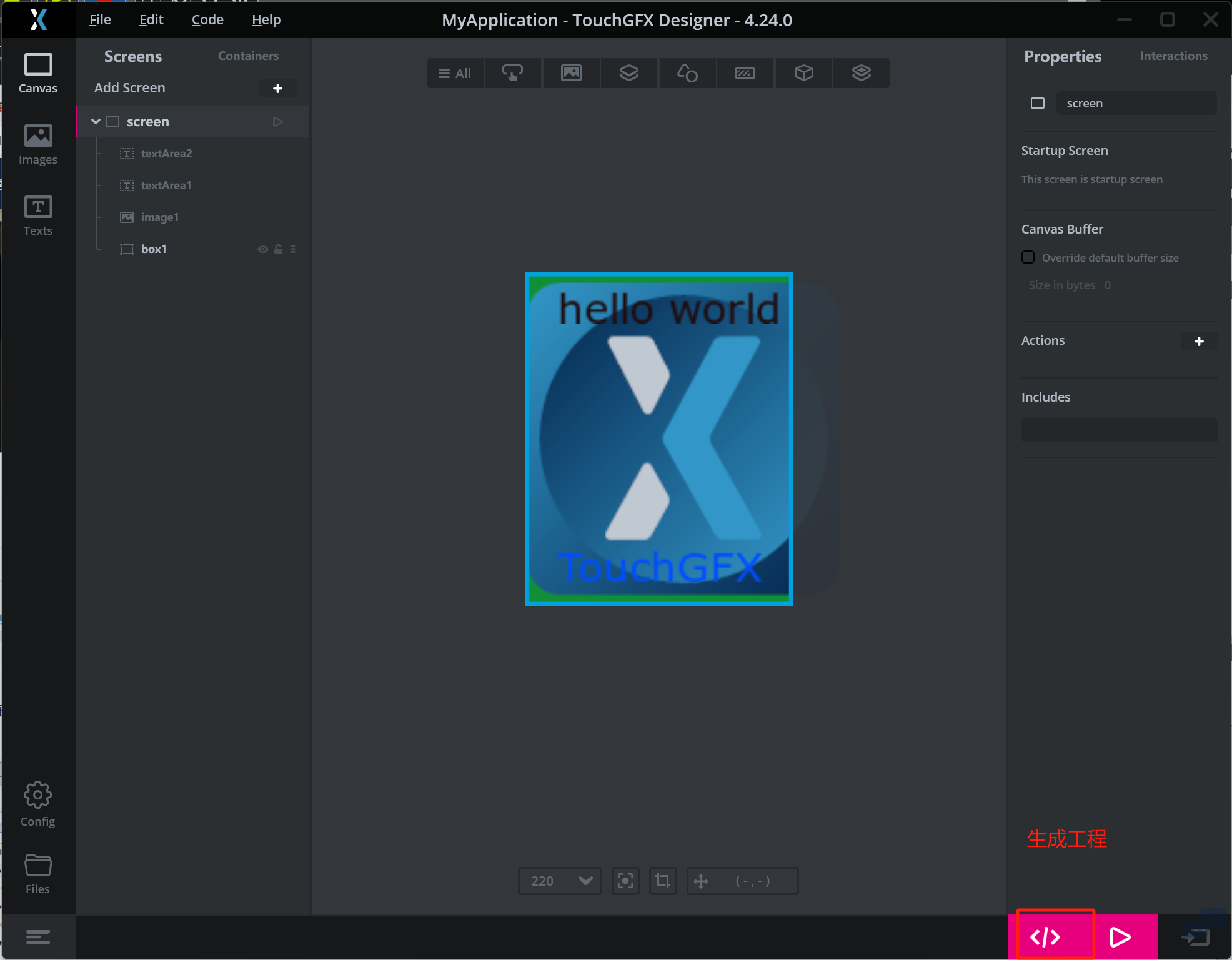Open the zoom level 220 dropdown
Image resolution: width=1232 pixels, height=960 pixels.
(x=560, y=881)
